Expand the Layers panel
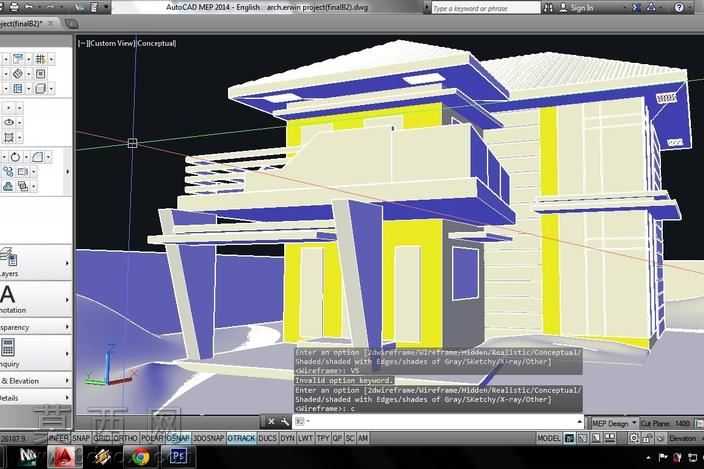The image size is (704, 469). tap(67, 263)
